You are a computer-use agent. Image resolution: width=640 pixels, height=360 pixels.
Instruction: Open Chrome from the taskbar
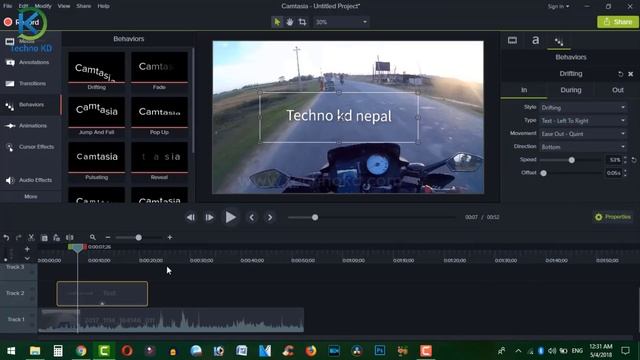pyautogui.click(x=81, y=351)
